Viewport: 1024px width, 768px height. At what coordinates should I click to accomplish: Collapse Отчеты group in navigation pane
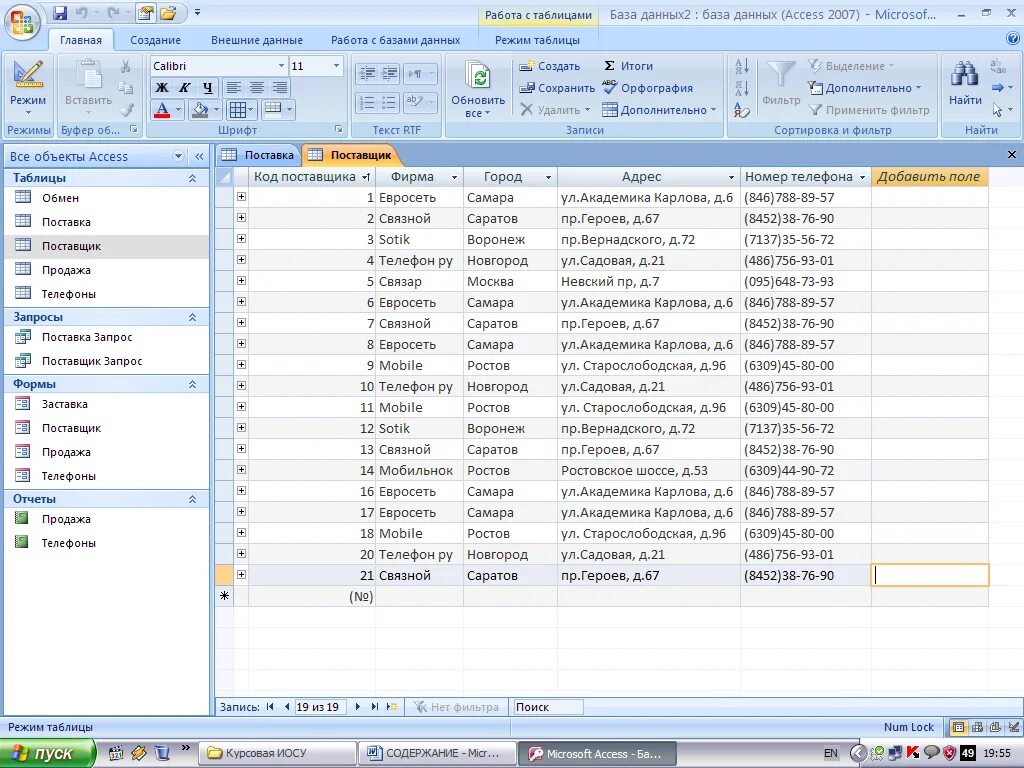click(192, 500)
